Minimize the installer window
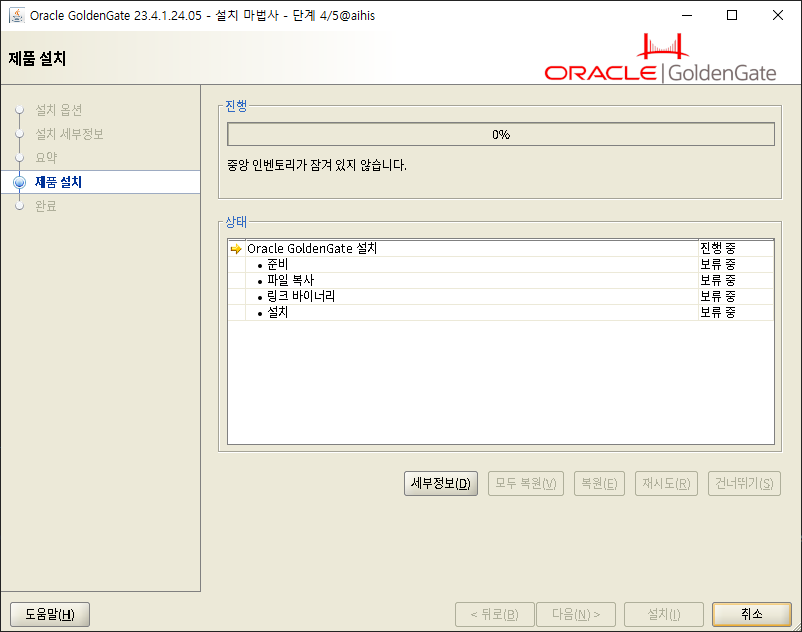 [687, 15]
